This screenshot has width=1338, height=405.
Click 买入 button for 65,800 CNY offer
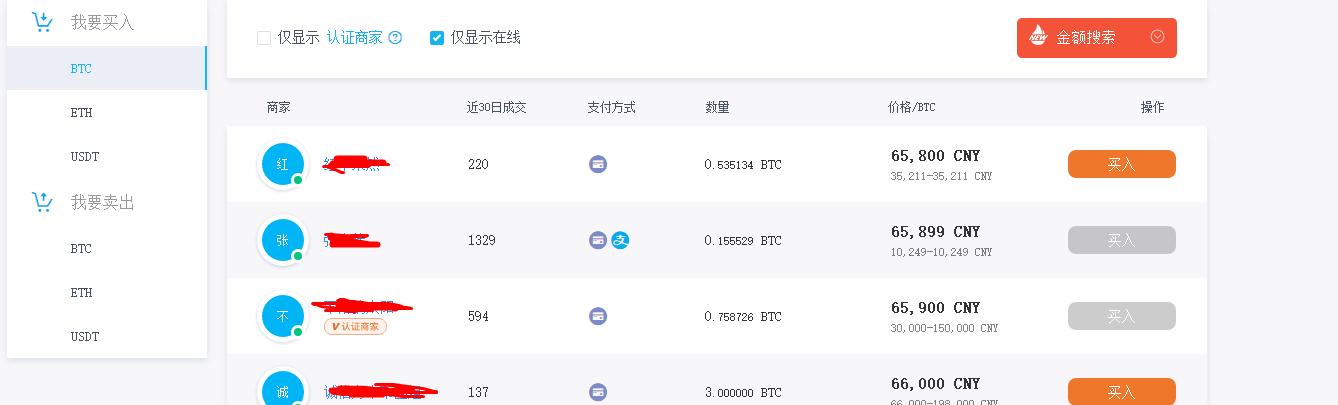click(1122, 164)
